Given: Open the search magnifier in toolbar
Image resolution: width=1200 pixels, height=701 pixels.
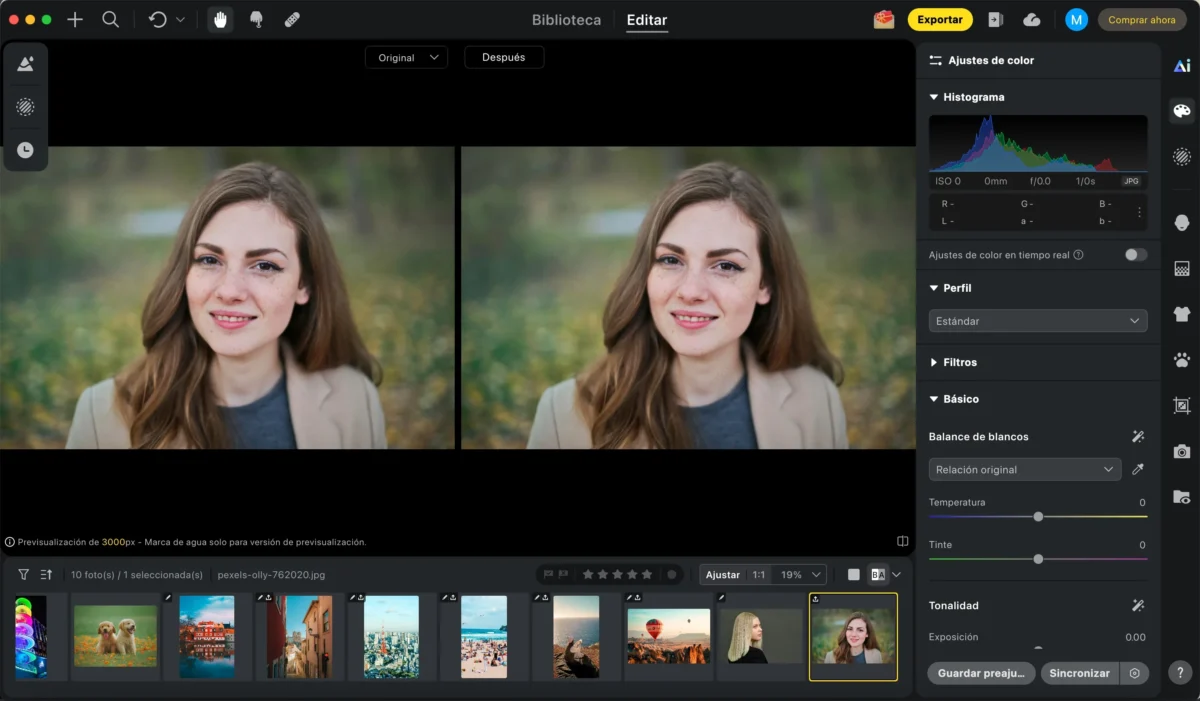Looking at the screenshot, I should (x=111, y=20).
